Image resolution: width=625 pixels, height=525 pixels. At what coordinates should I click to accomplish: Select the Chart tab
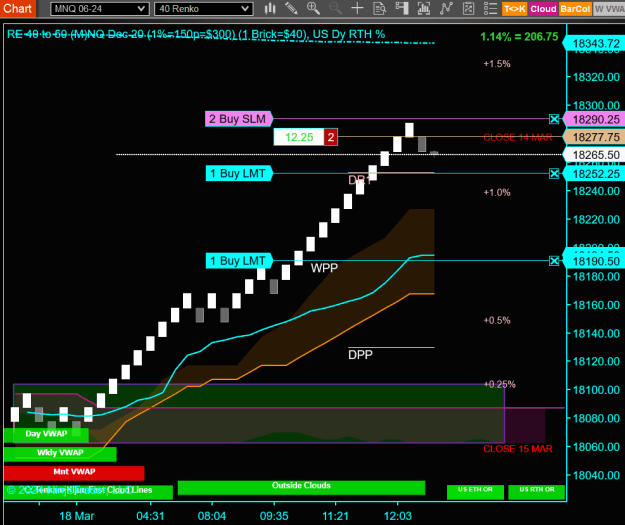18,8
